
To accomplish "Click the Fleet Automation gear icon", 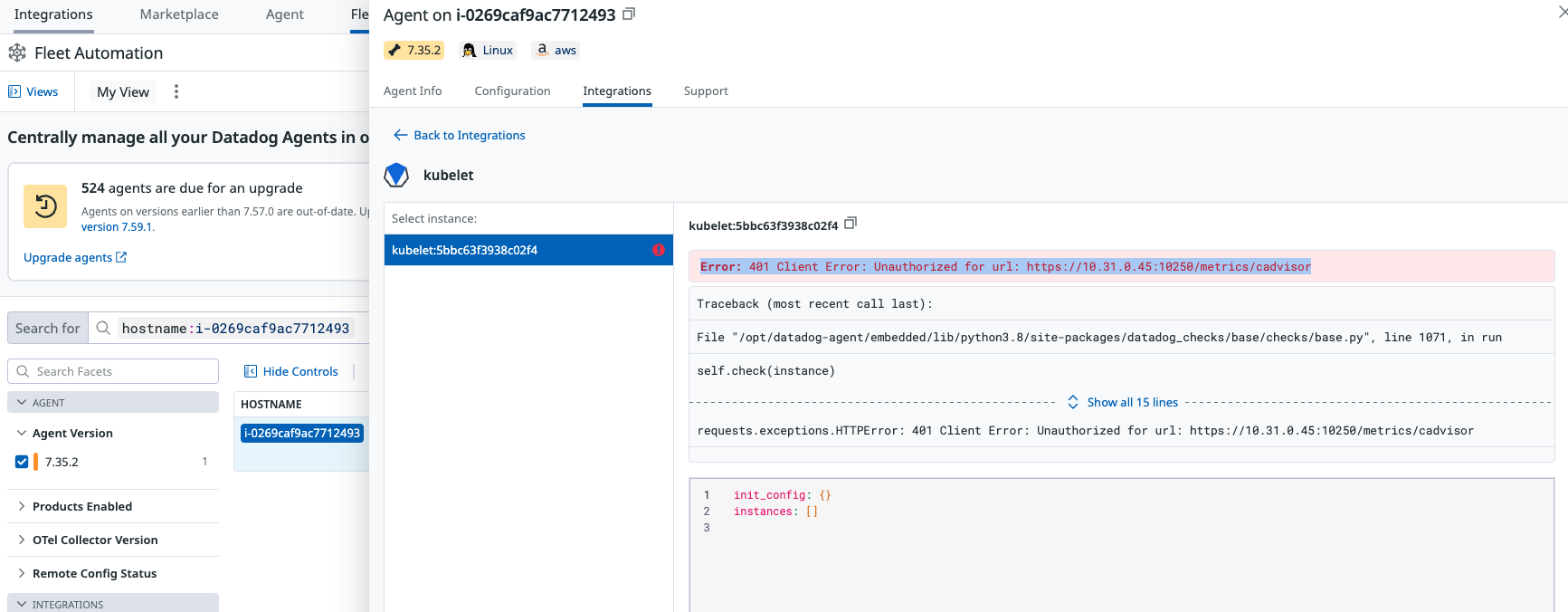I will pyautogui.click(x=17, y=53).
